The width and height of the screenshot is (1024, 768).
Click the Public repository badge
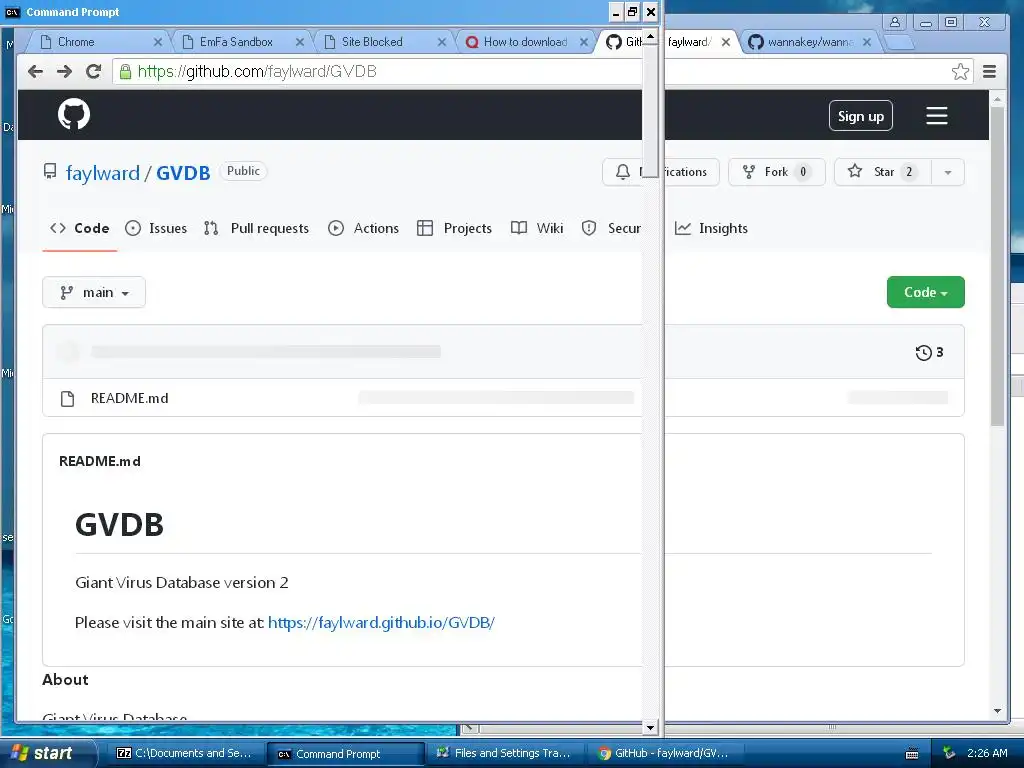243,171
